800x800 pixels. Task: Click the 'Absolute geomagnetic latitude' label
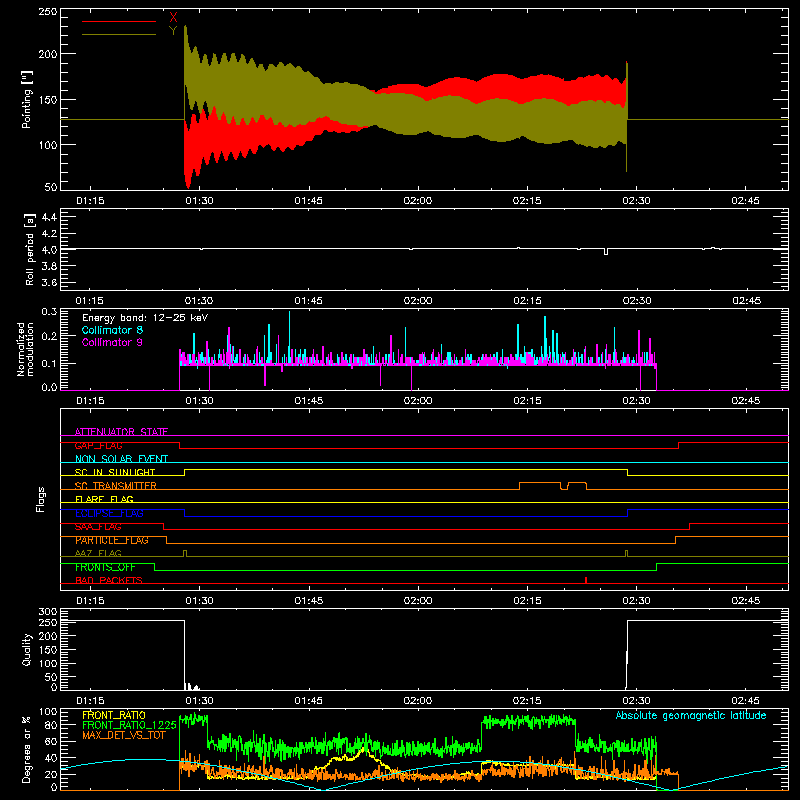coord(691,716)
